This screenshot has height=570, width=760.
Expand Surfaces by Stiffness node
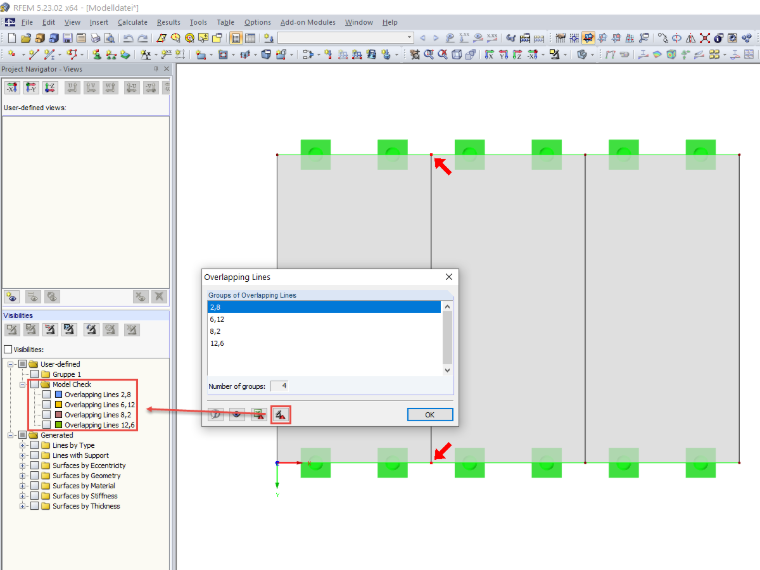pyautogui.click(x=22, y=496)
